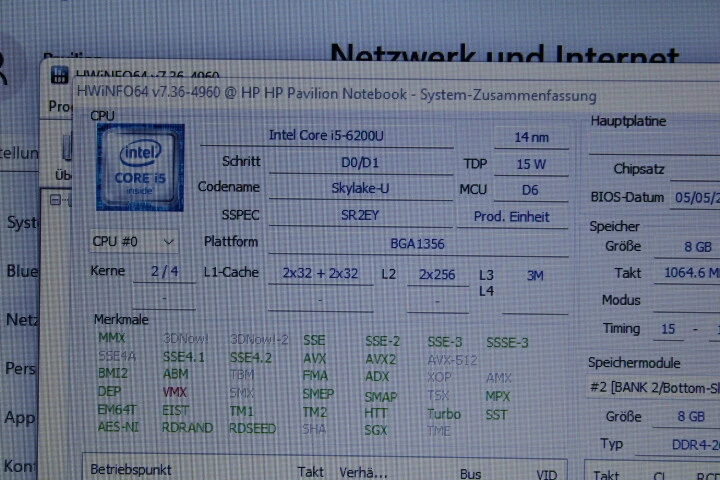Click the Kerne value 2 / 4

(164, 271)
